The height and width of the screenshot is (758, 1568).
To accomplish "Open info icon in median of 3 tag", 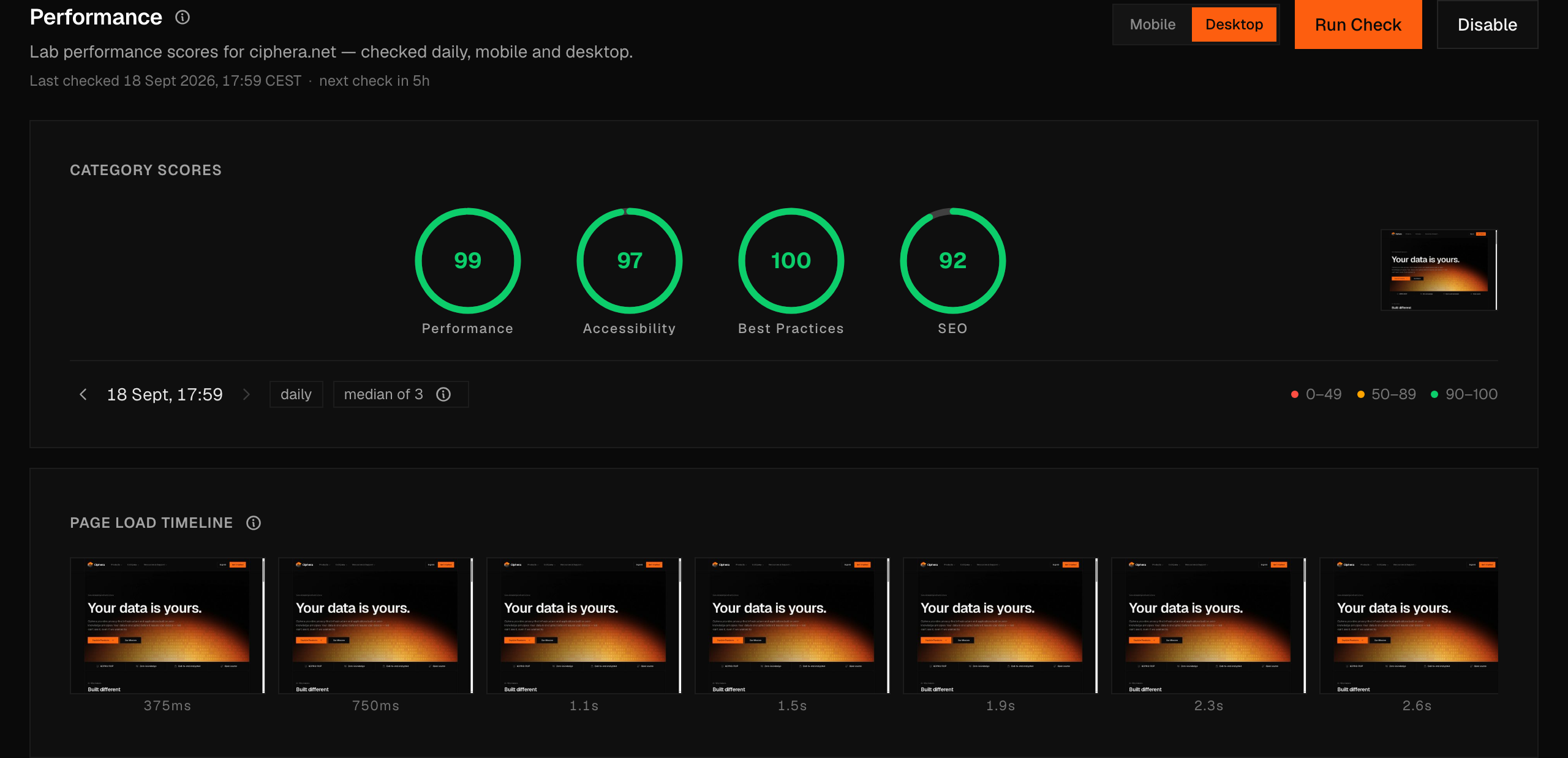I will tap(443, 394).
